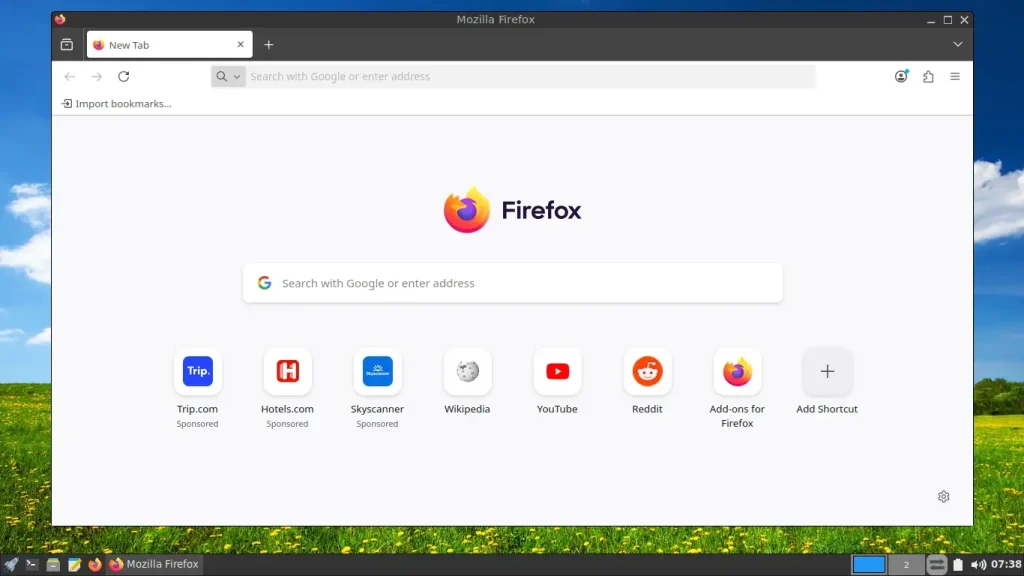
Task: Launch terminal from the taskbar
Action: 31,564
